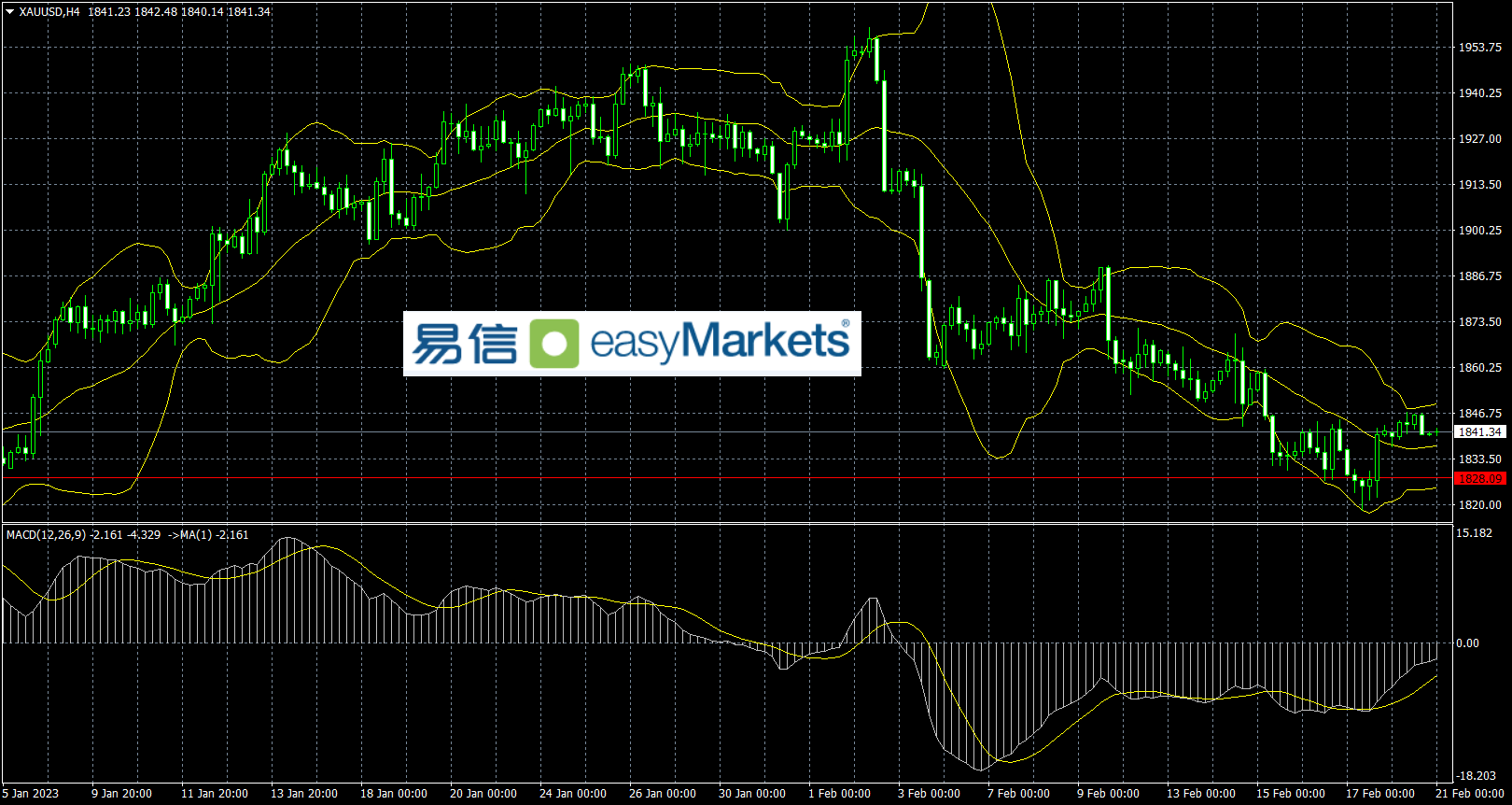The height and width of the screenshot is (805, 1512).
Task: Click the 1927.00 price axis label
Action: (x=1480, y=139)
